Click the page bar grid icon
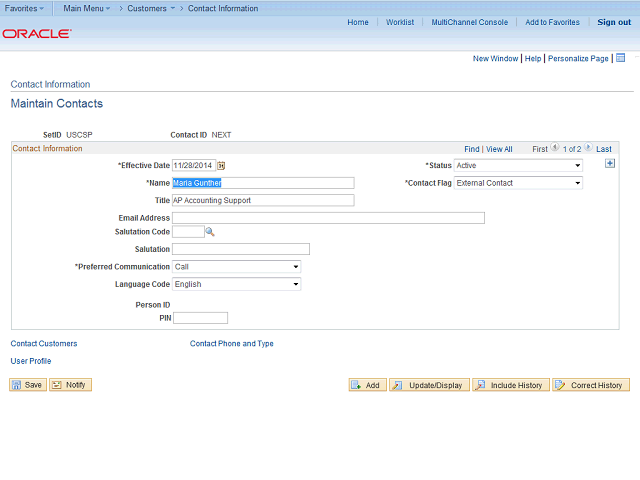This screenshot has height=480, width=640. point(620,58)
